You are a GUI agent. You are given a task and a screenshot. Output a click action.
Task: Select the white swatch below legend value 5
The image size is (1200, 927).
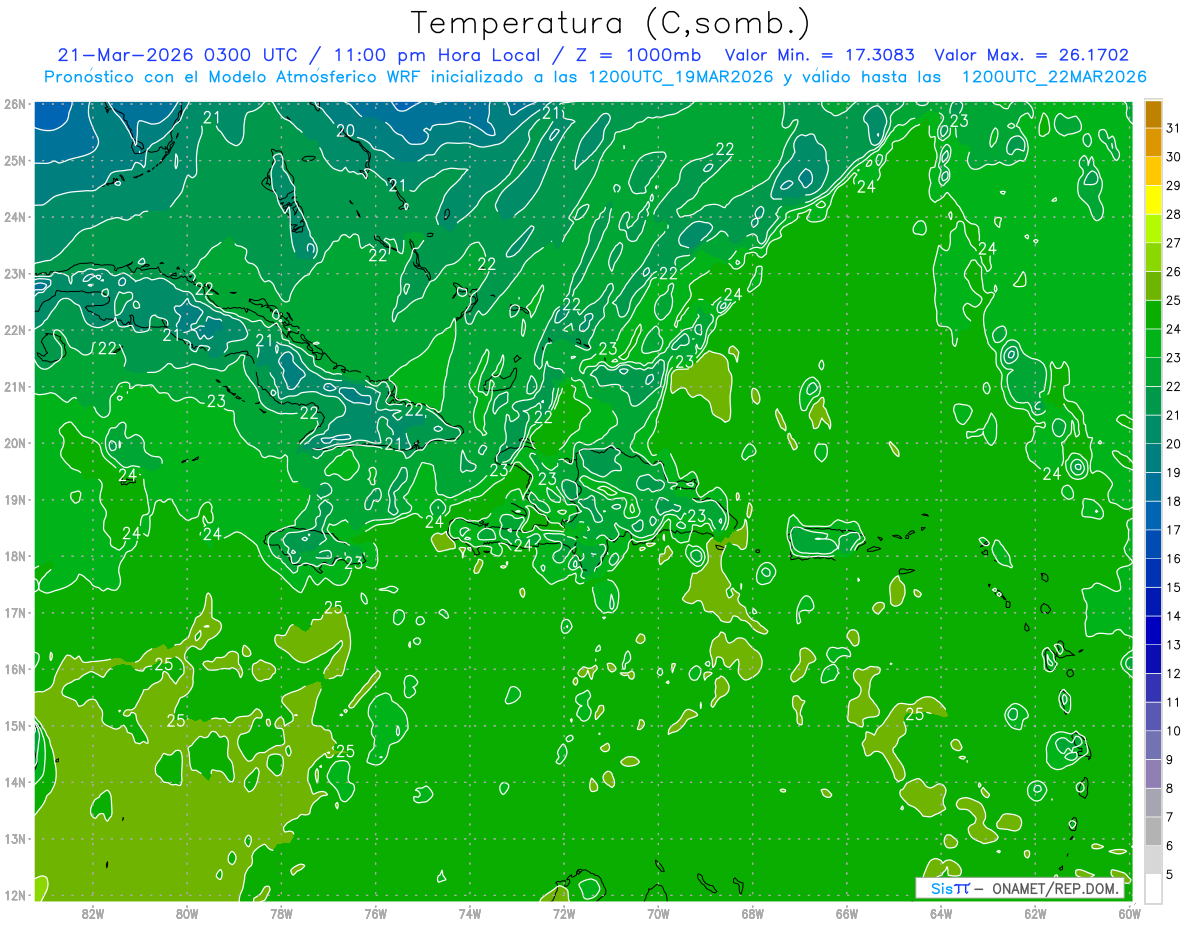tap(1153, 888)
